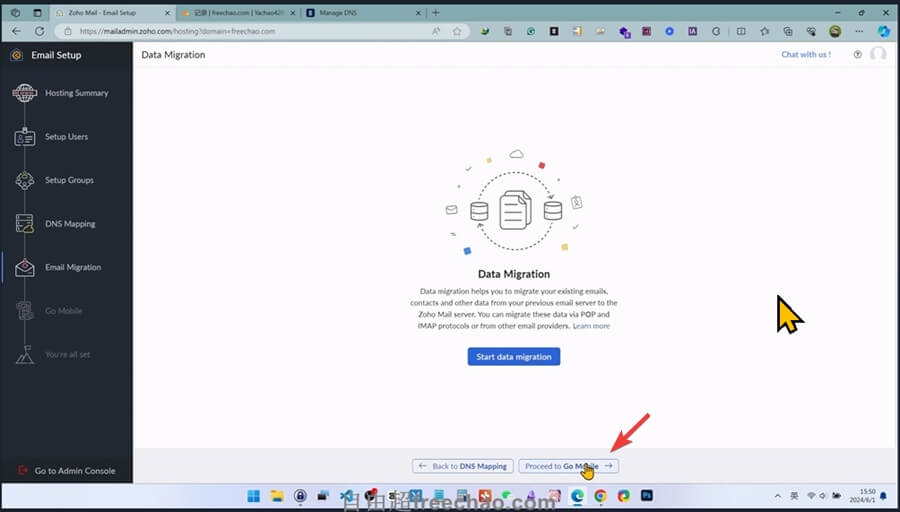This screenshot has height=512, width=900.
Task: Open the browser split screen icon
Action: point(741,32)
